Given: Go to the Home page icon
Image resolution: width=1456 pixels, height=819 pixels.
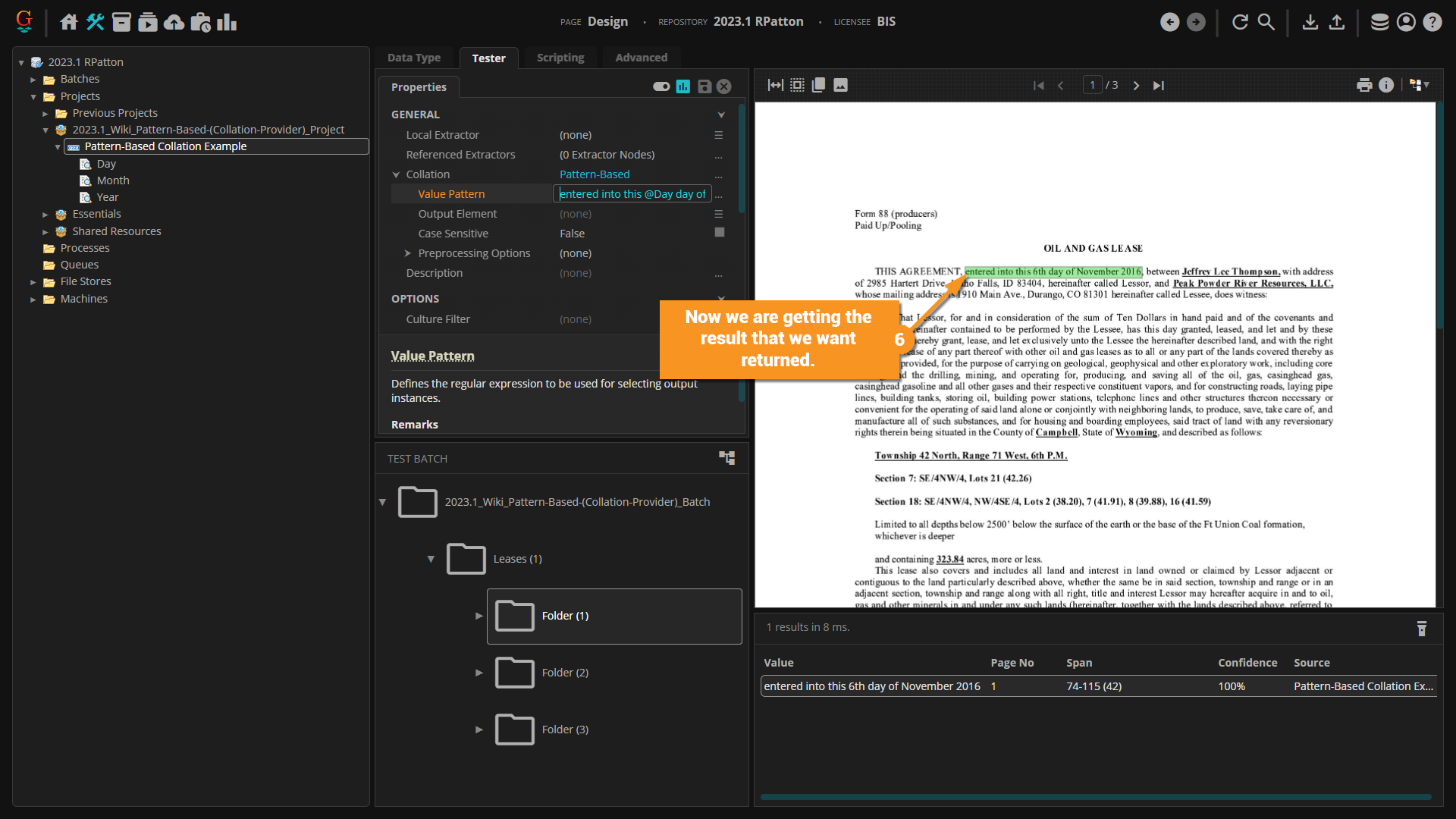Looking at the screenshot, I should click(x=69, y=22).
